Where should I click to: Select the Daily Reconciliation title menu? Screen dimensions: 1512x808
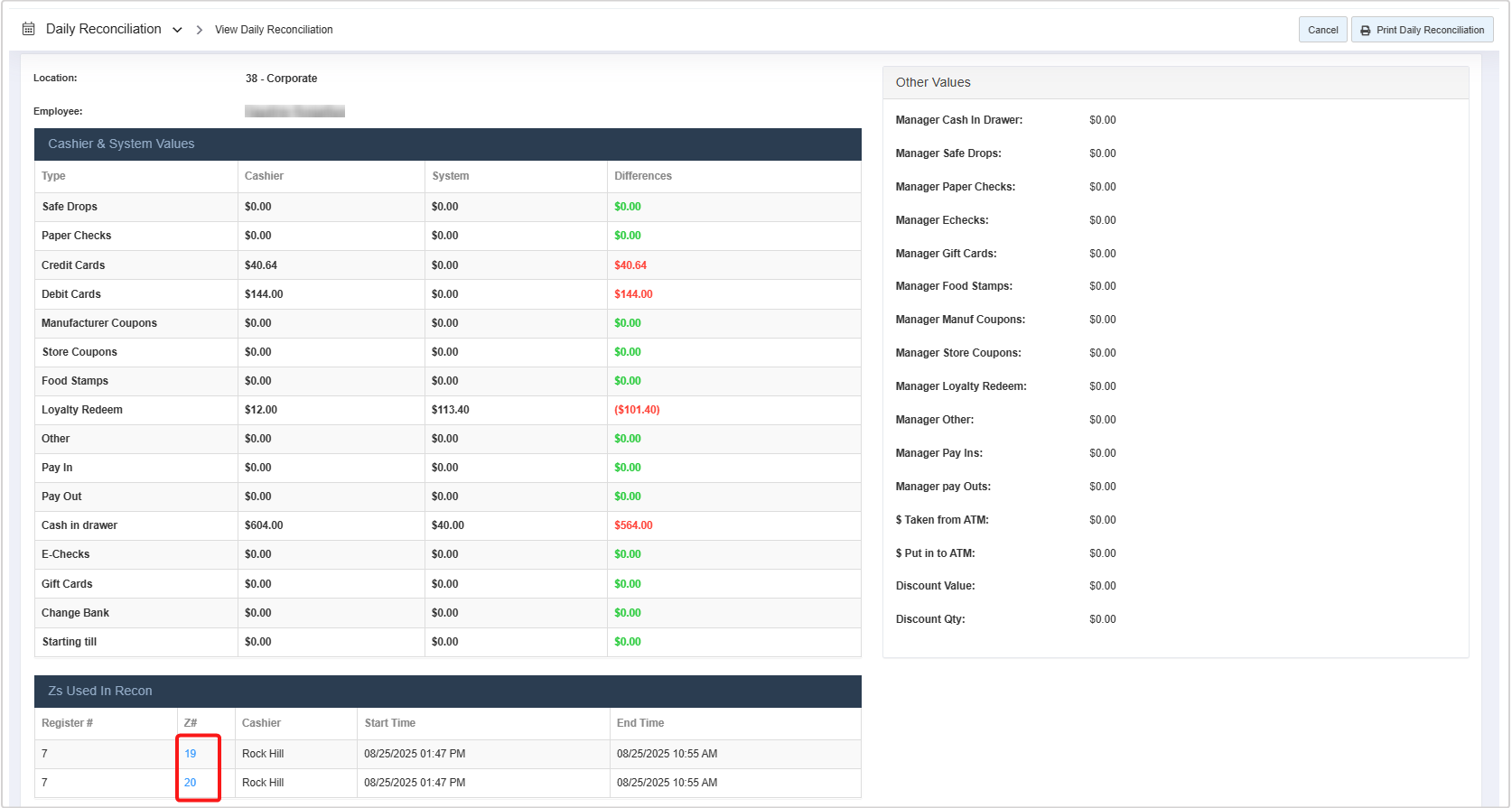coord(103,29)
